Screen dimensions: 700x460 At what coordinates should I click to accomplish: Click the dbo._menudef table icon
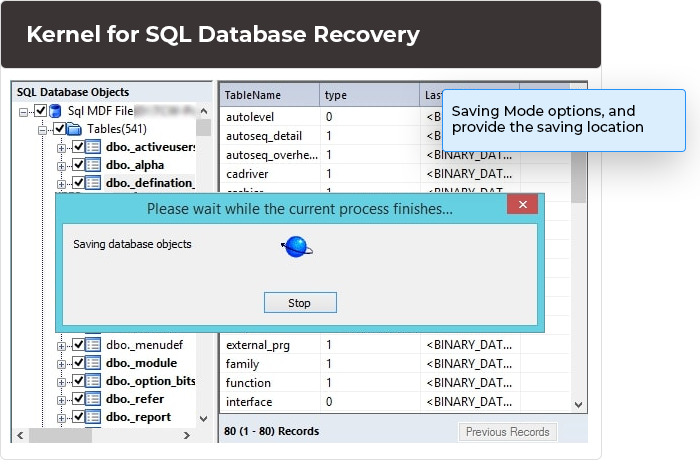(93, 345)
